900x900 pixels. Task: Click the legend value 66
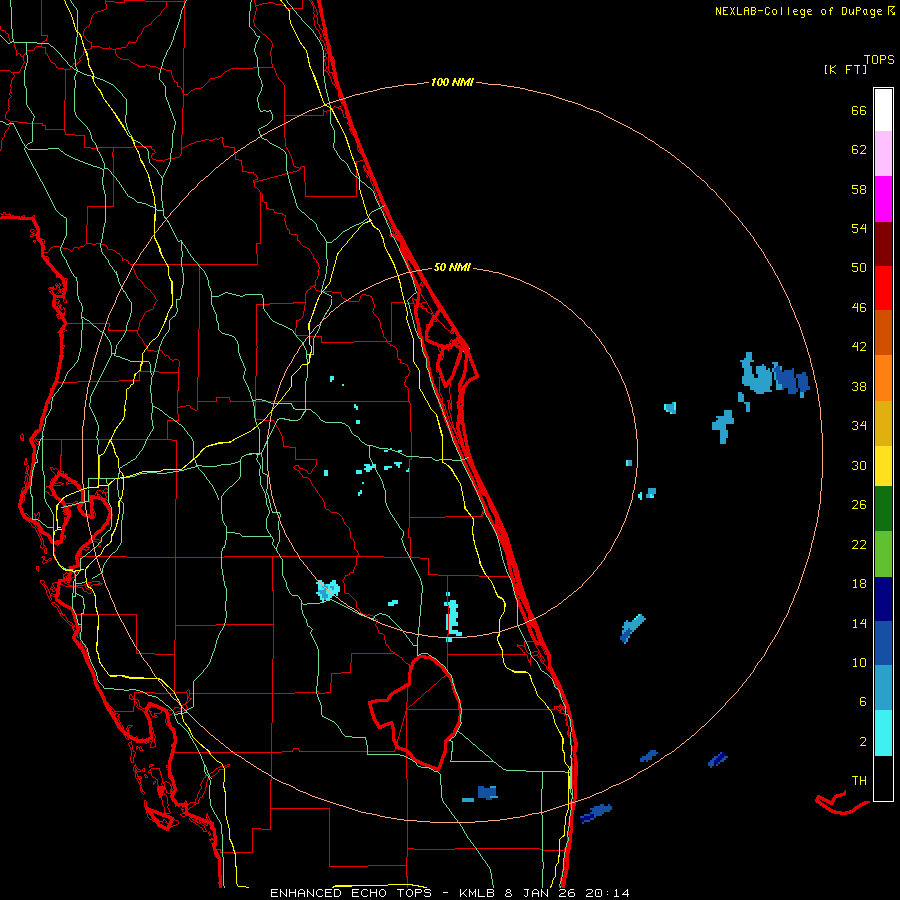point(859,110)
